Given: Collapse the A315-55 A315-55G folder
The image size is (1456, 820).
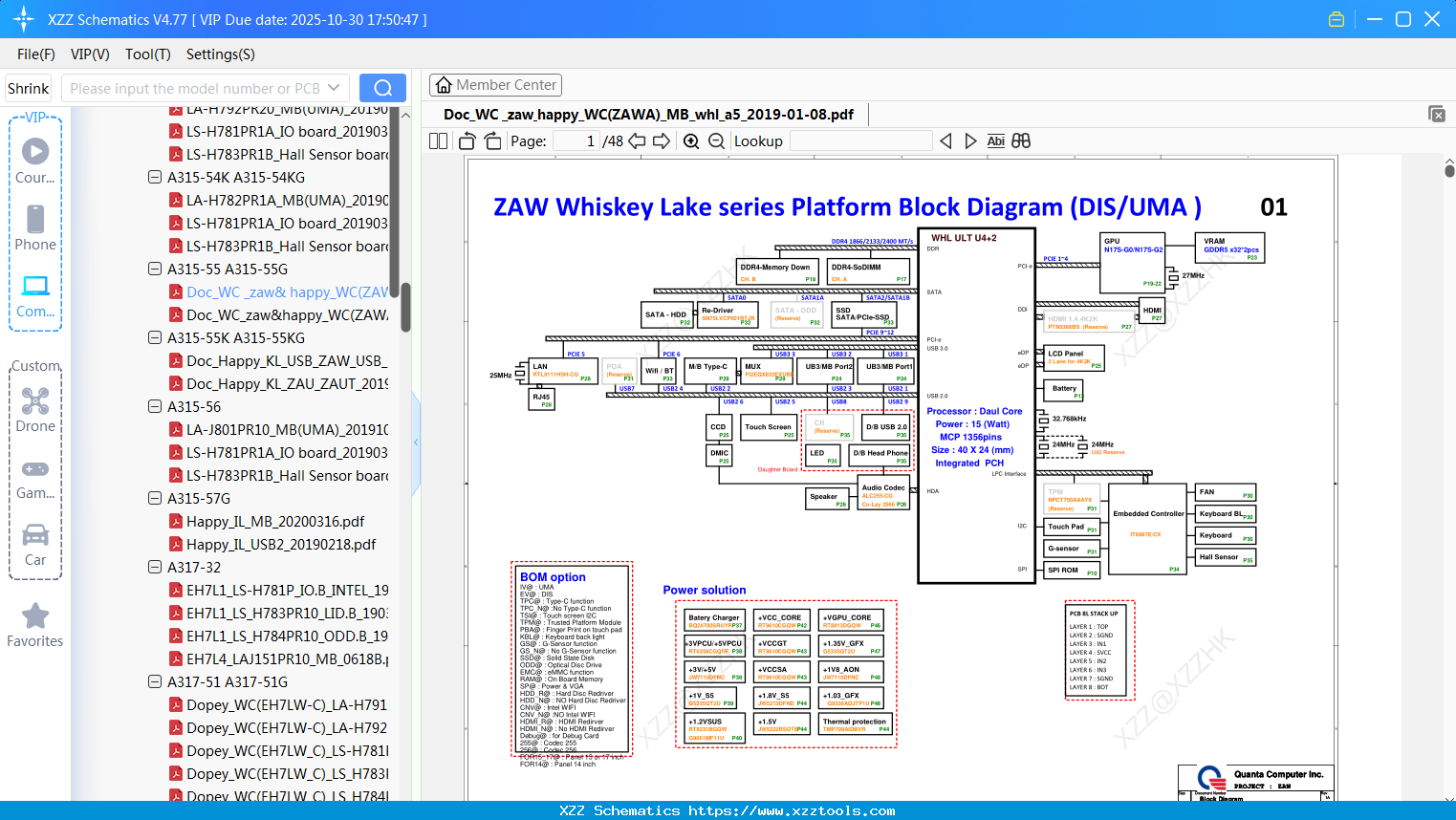Looking at the screenshot, I should pyautogui.click(x=155, y=269).
